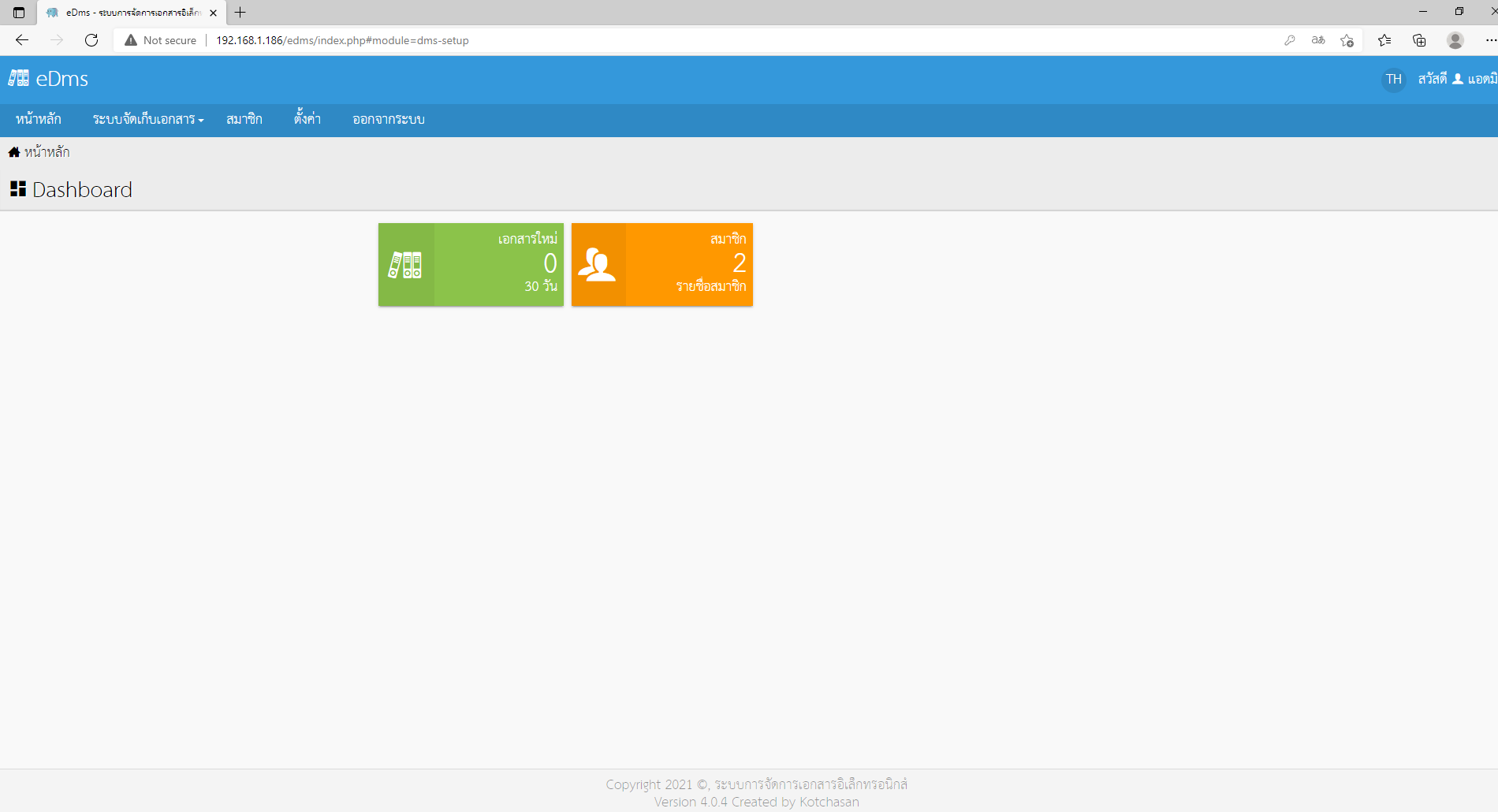The width and height of the screenshot is (1498, 812).
Task: Open the สมาชิก menu item
Action: pyautogui.click(x=244, y=119)
